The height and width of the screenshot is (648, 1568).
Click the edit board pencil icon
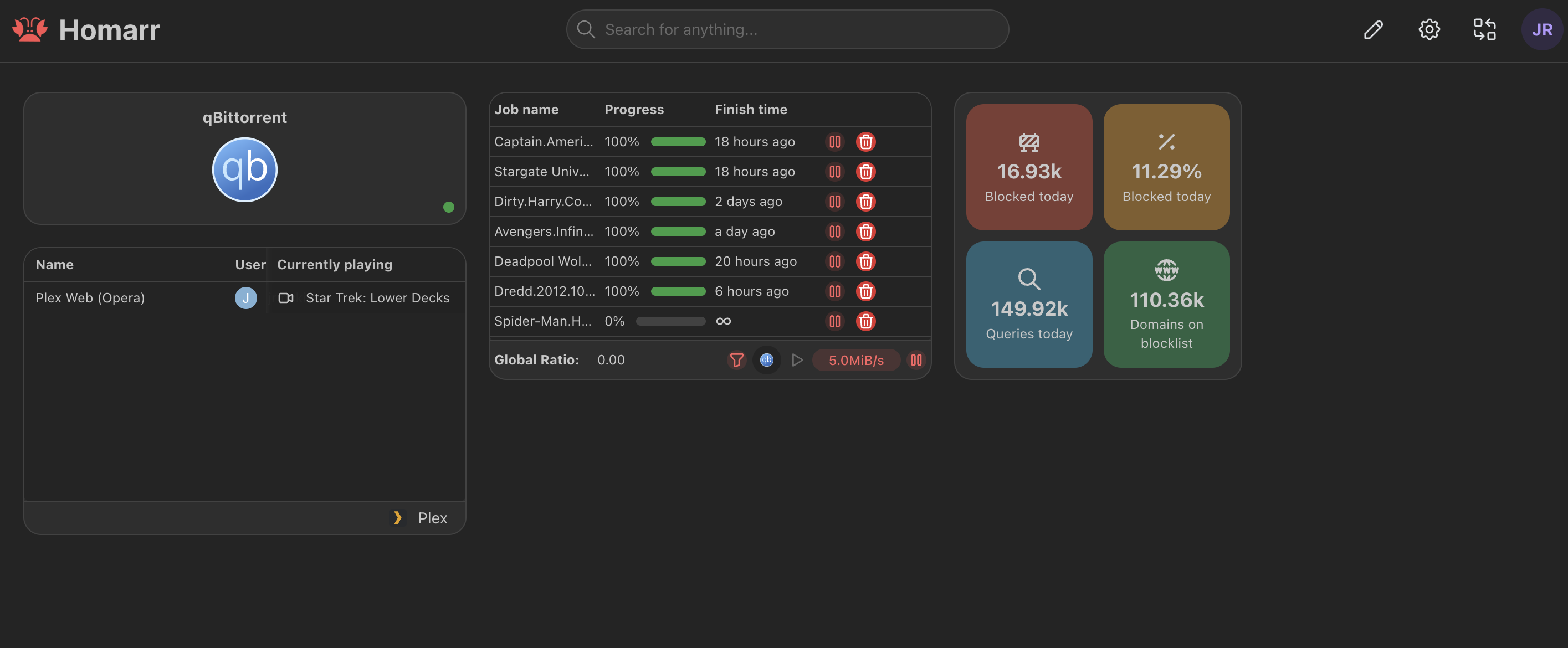[1373, 29]
